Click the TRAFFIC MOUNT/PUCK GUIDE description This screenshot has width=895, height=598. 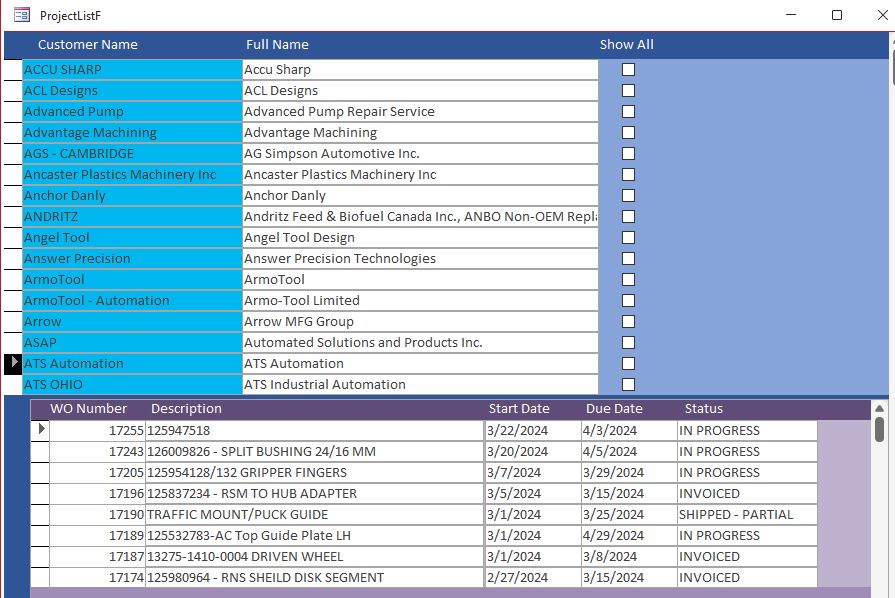(315, 515)
